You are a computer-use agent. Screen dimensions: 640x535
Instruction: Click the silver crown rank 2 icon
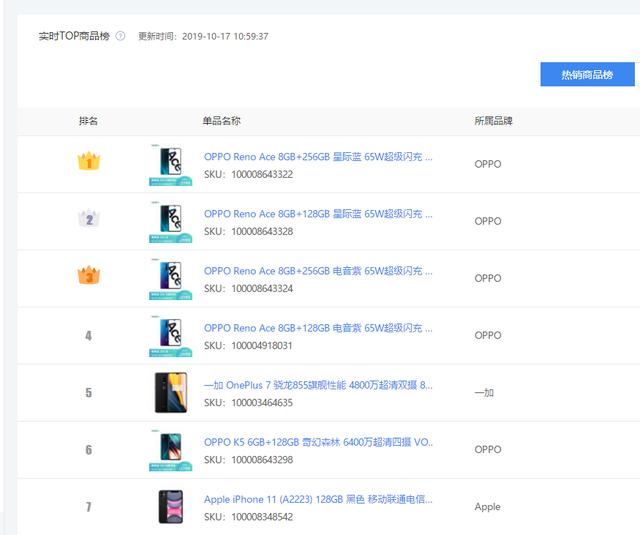[x=89, y=218]
